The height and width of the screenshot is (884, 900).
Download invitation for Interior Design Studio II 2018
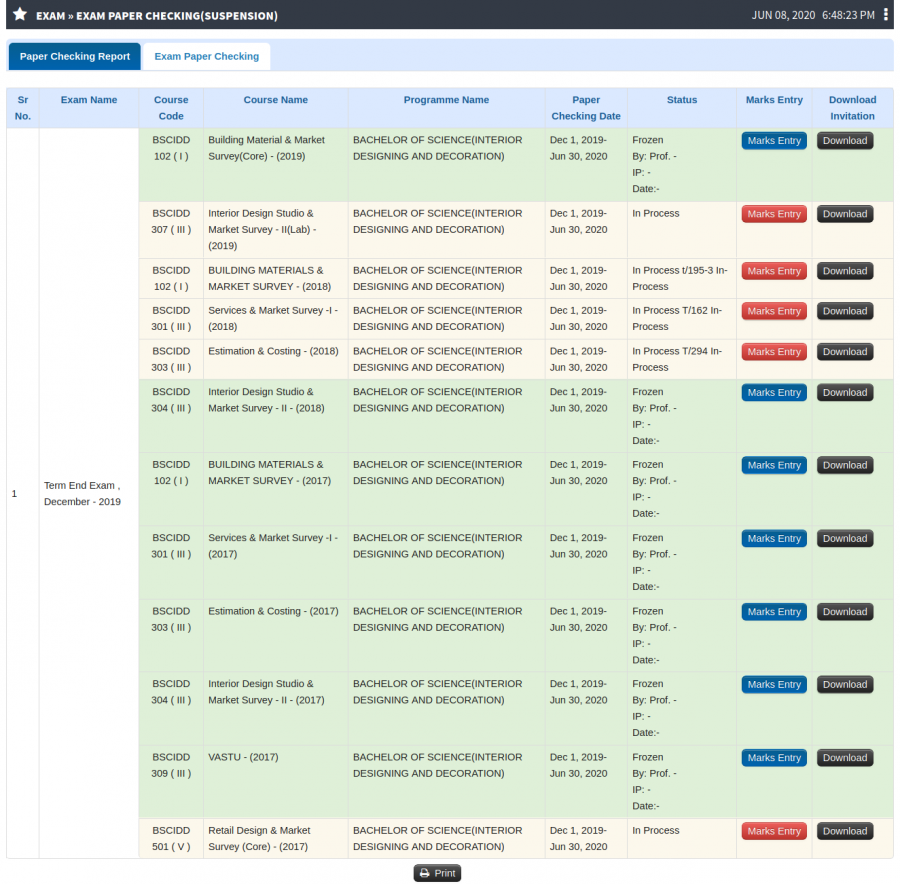point(845,393)
